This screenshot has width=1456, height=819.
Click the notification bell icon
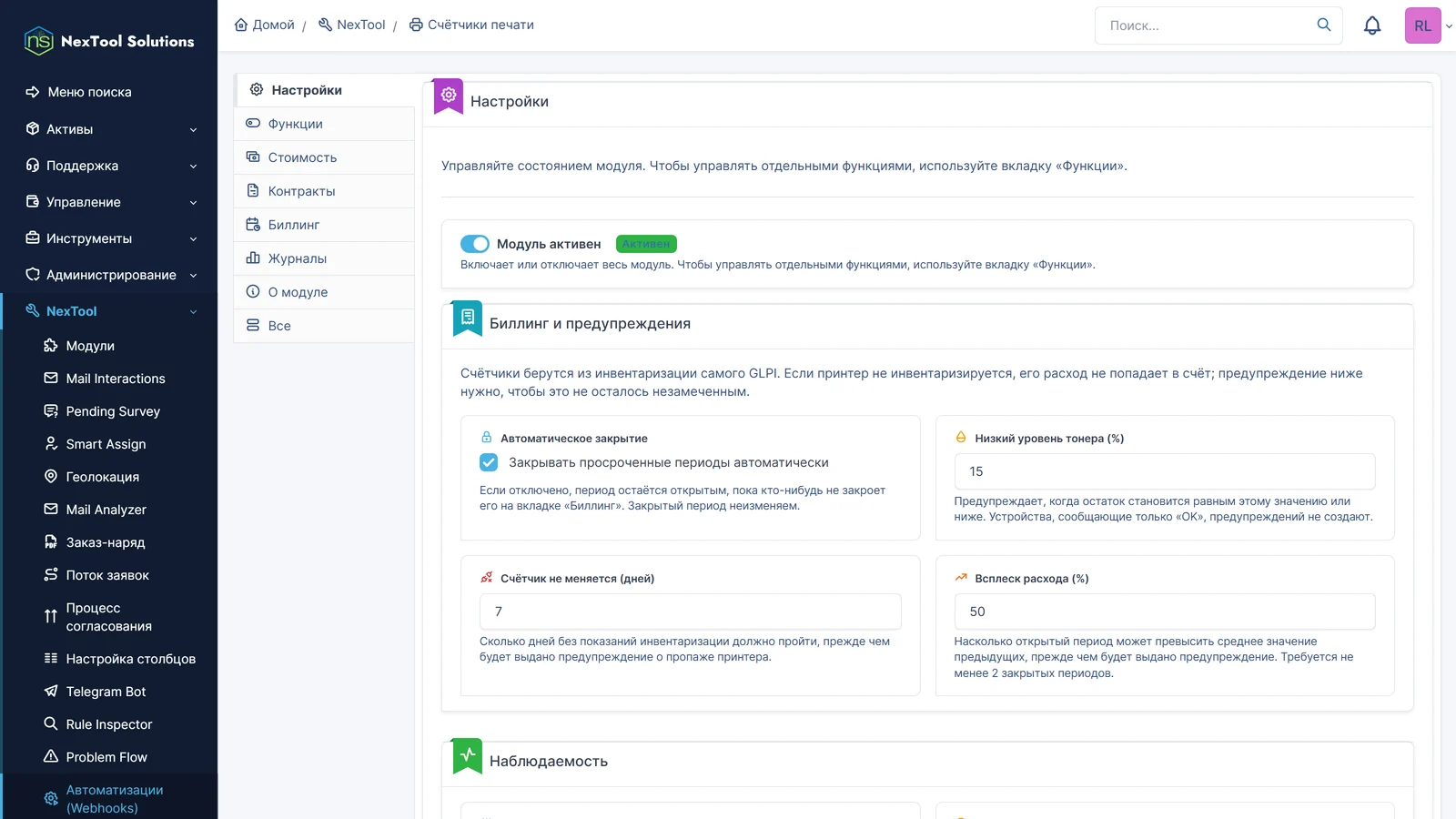1372,25
